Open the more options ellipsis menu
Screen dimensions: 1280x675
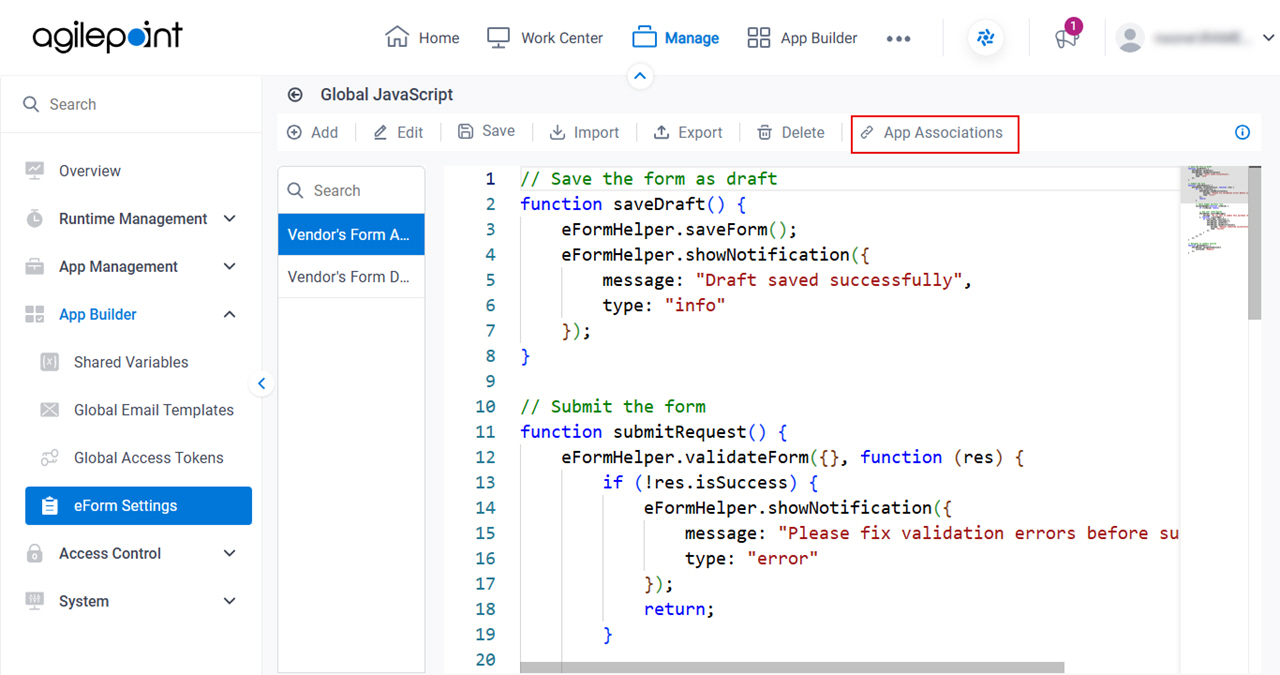898,38
